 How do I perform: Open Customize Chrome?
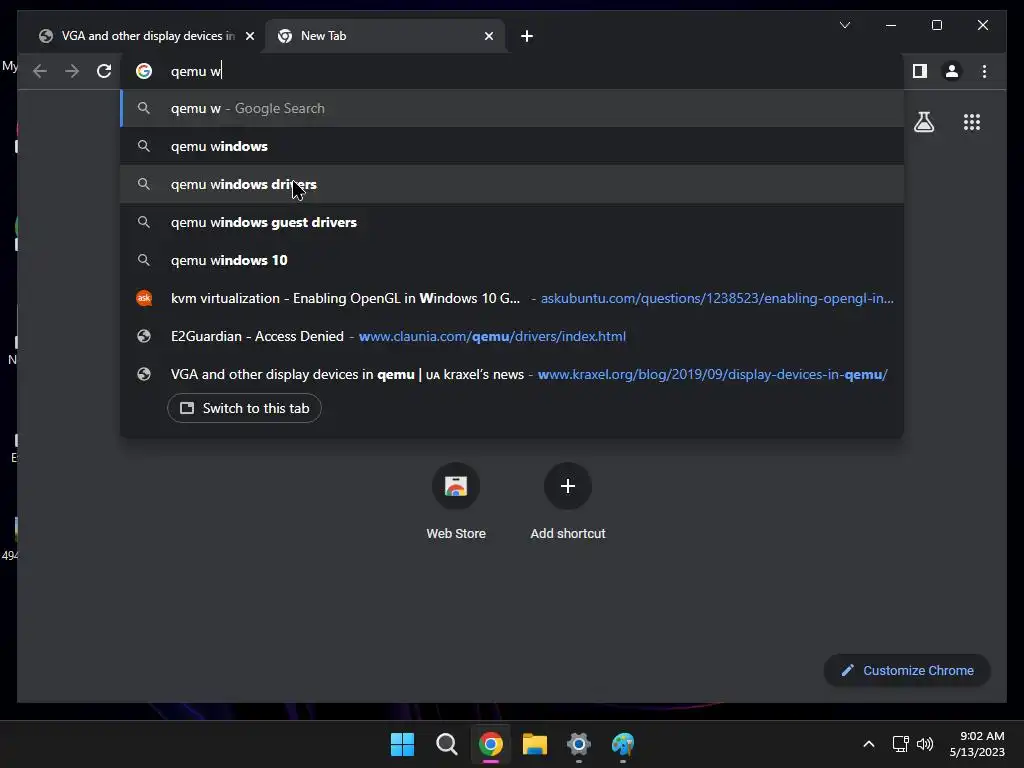pyautogui.click(x=907, y=671)
